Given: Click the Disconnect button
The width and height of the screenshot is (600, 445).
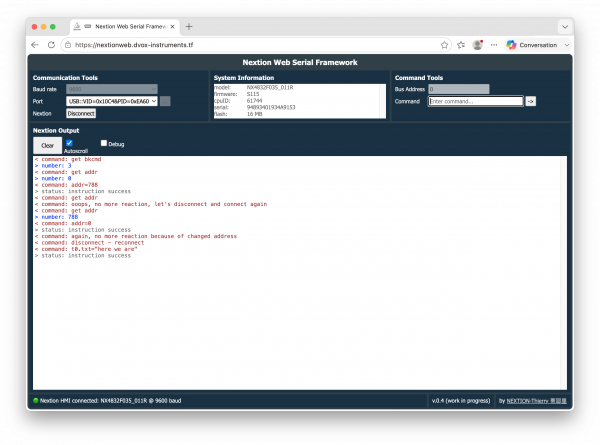Looking at the screenshot, I should [x=81, y=114].
